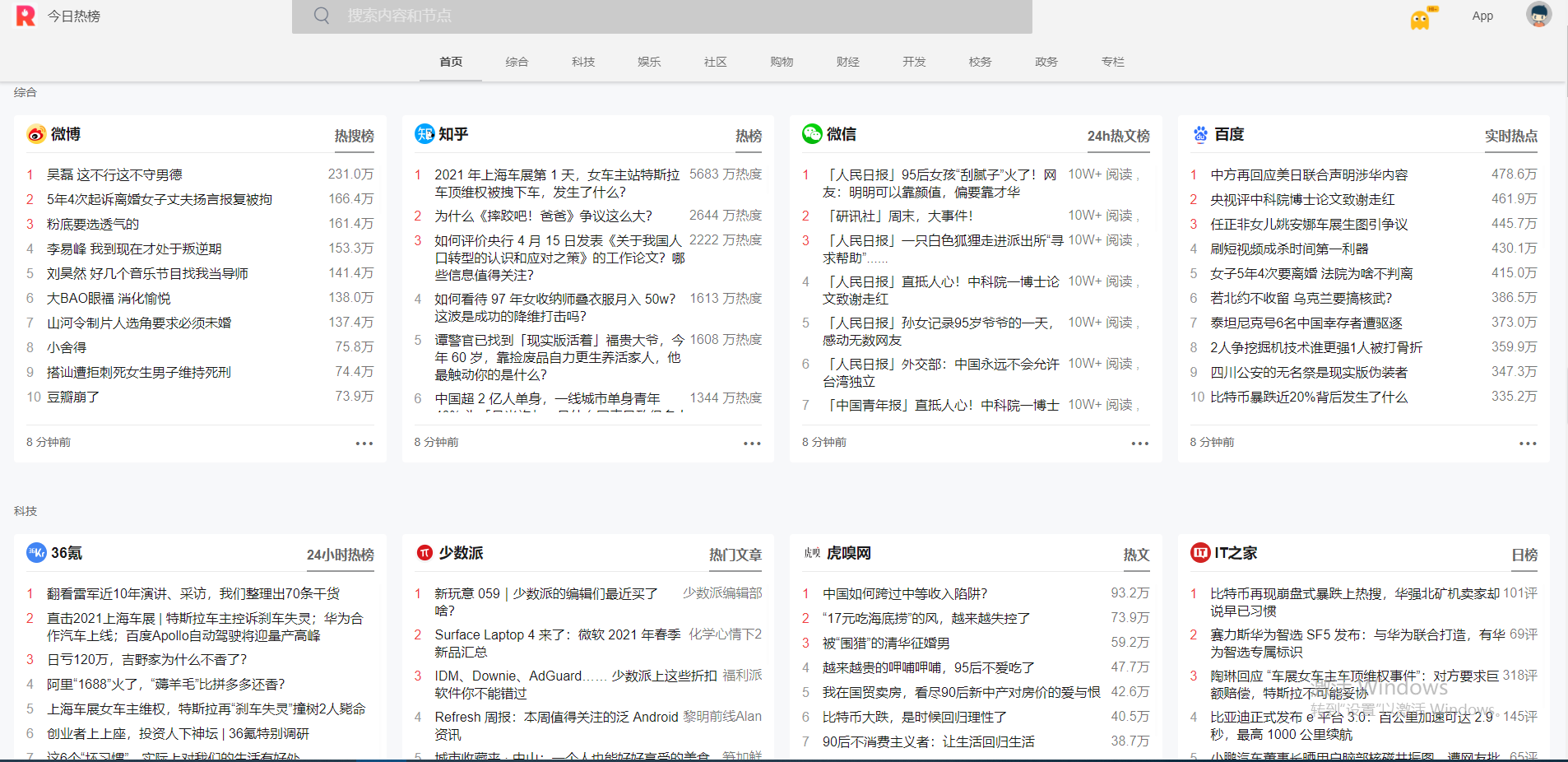Open the 少数派 热门文章 list selector
1568x762 pixels.
735,555
